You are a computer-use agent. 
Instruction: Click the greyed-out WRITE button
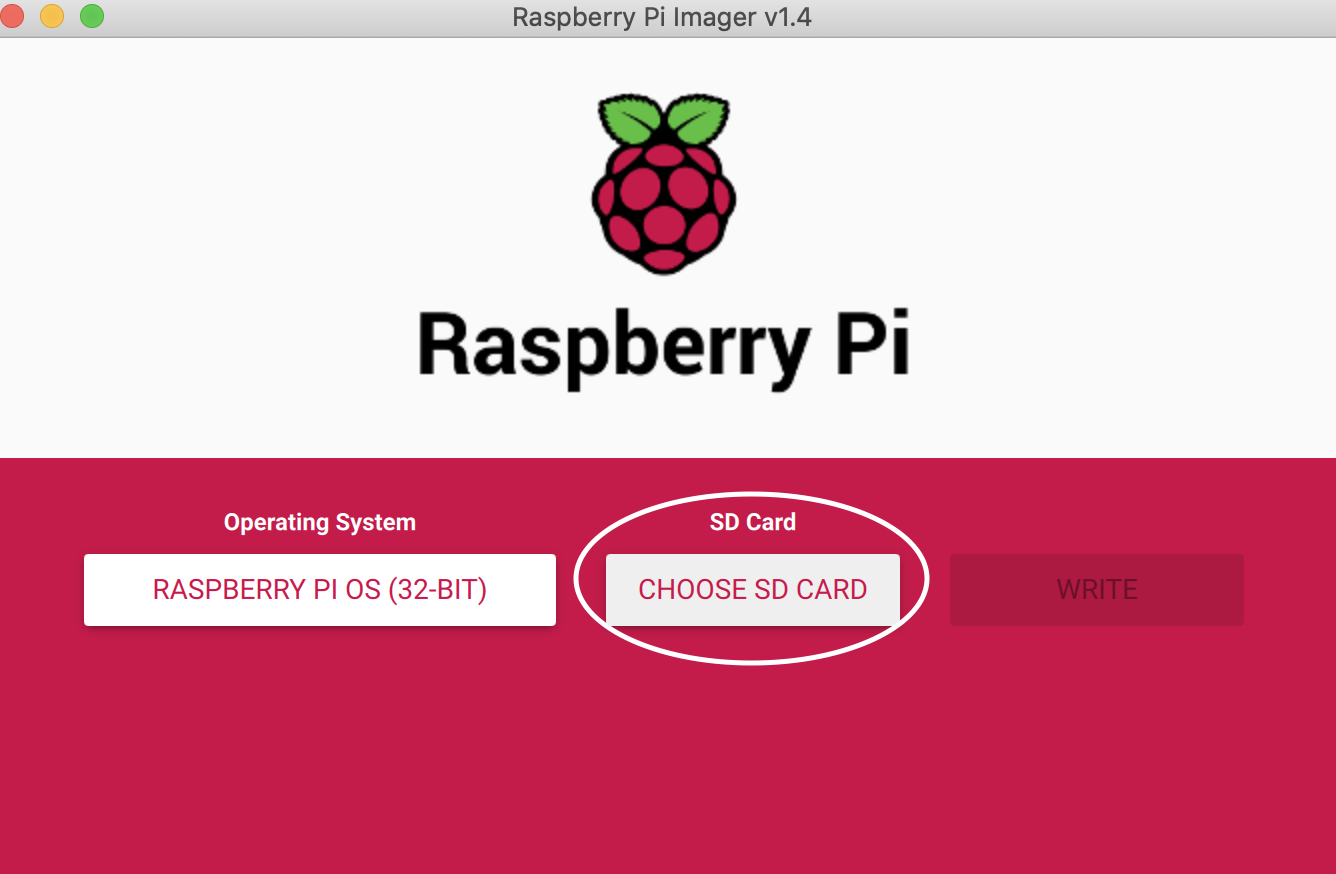pyautogui.click(x=1097, y=590)
